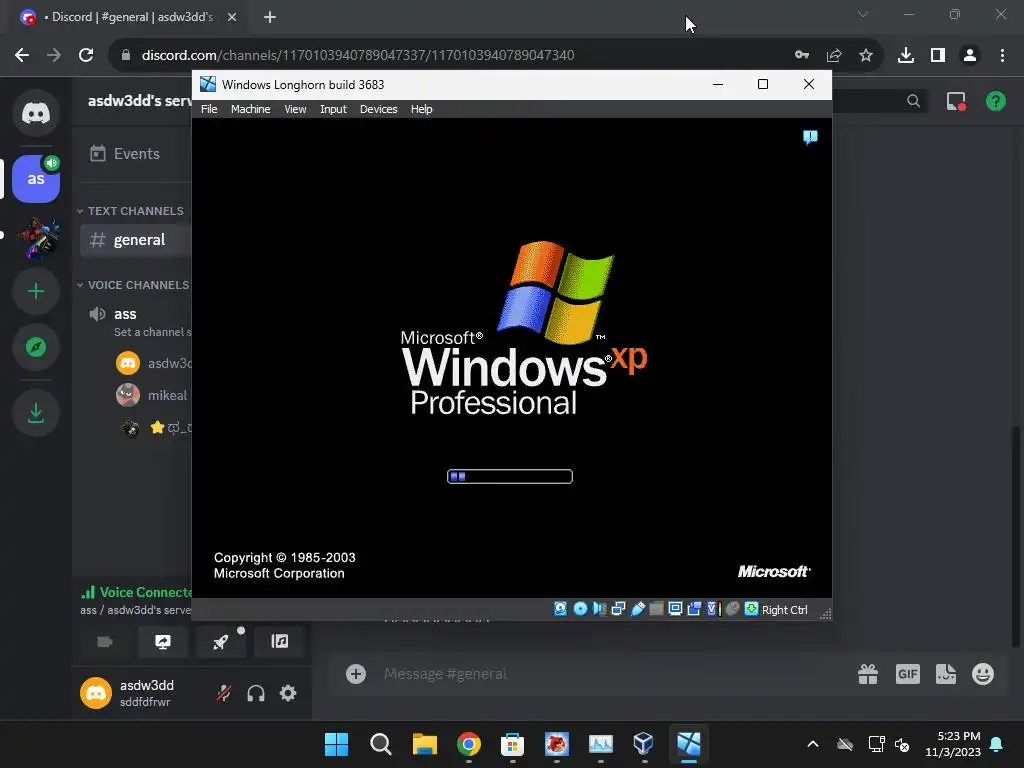Open Discord soundboard button
The width and height of the screenshot is (1024, 768).
coord(280,642)
